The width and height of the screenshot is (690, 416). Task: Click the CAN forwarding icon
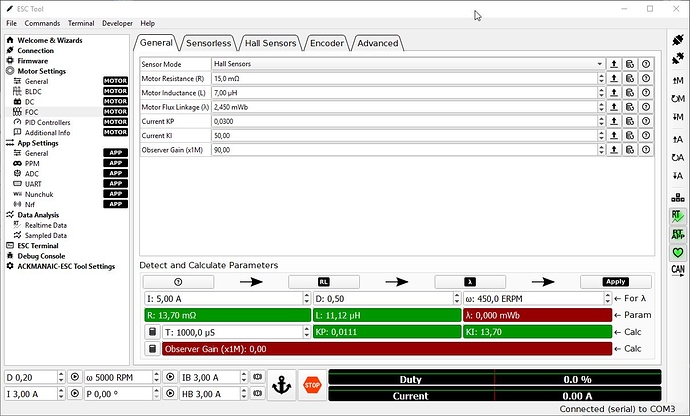tap(677, 270)
